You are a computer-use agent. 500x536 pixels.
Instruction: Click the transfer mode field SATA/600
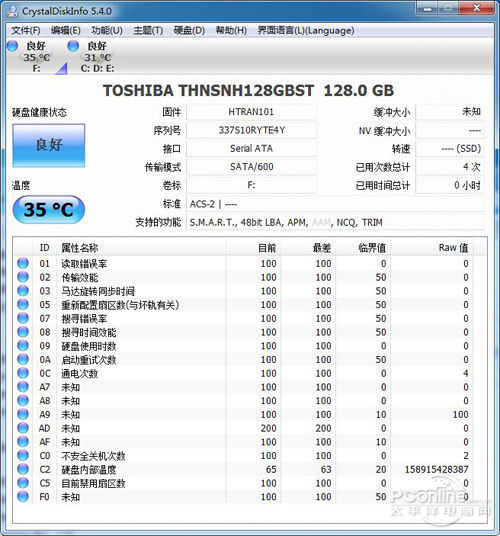251,167
